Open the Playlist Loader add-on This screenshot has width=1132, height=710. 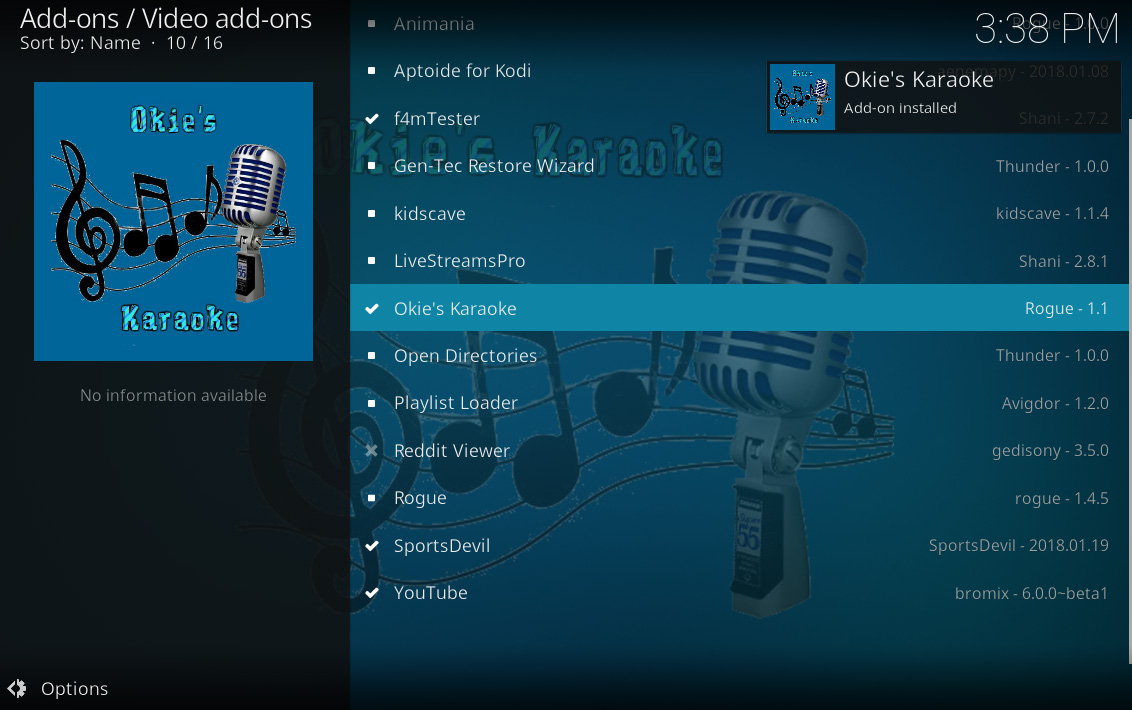coord(456,403)
